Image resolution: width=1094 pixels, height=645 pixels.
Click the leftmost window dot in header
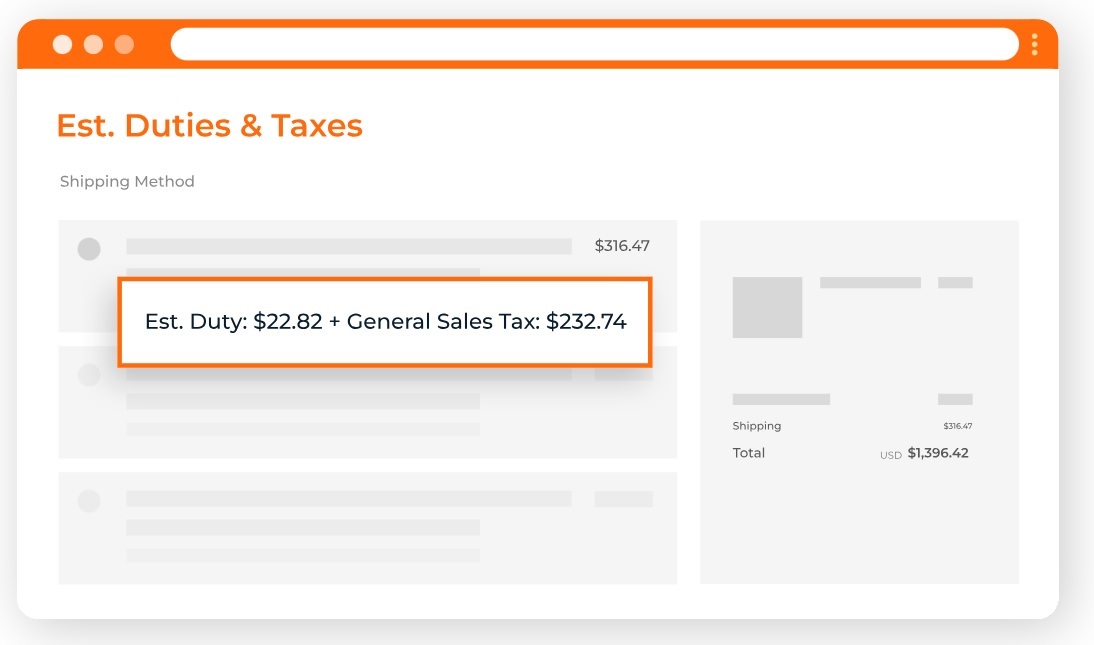[63, 44]
